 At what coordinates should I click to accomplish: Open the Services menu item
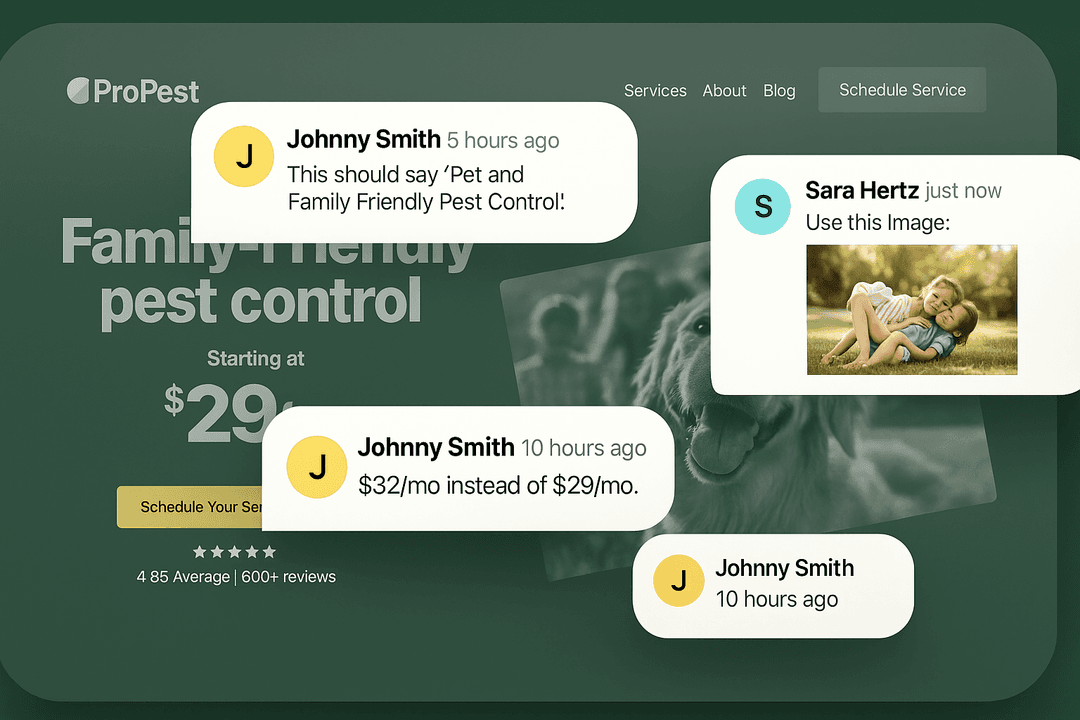(655, 90)
